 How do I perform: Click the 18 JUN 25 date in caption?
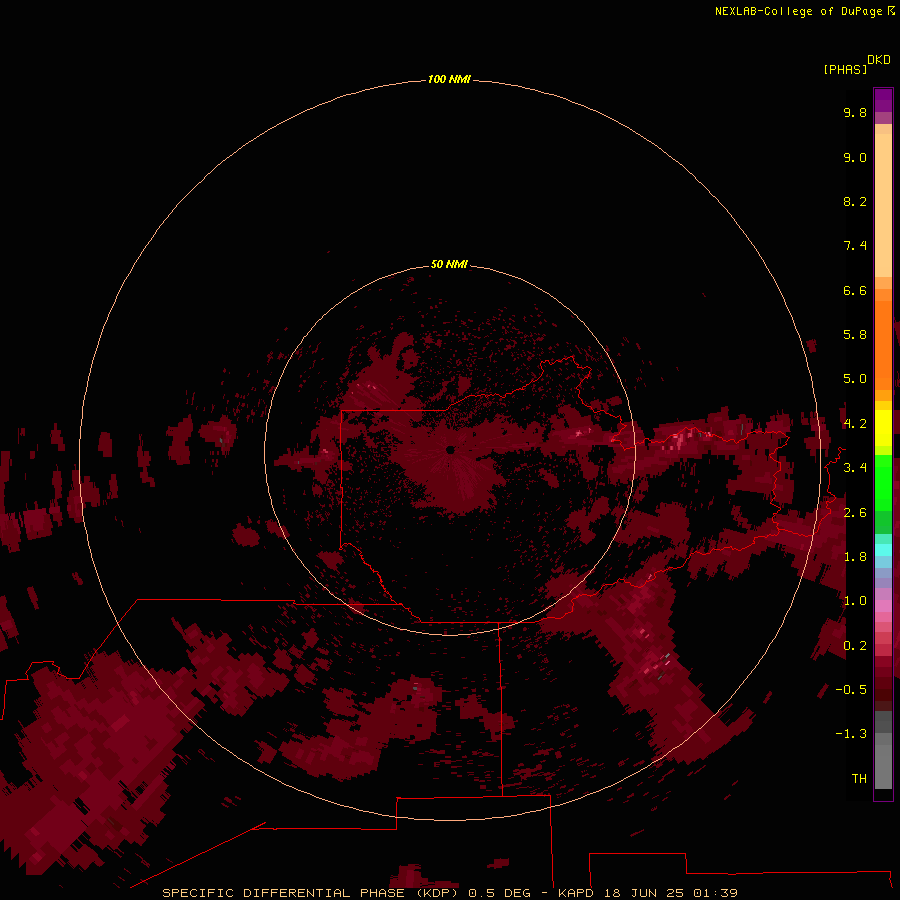[x=643, y=893]
